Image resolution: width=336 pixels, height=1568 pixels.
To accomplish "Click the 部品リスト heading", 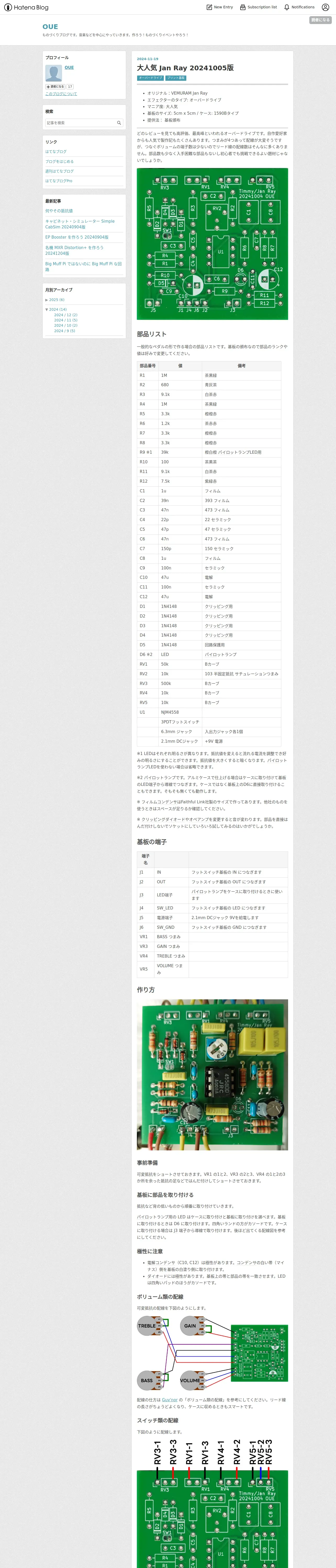I will point(151,334).
